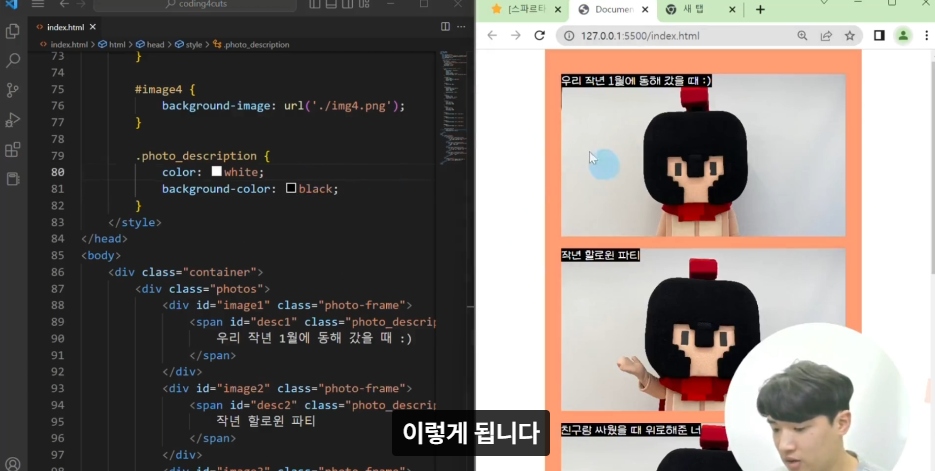Close the index.html editor tab
Viewport: 935px width, 471px height.
92,27
